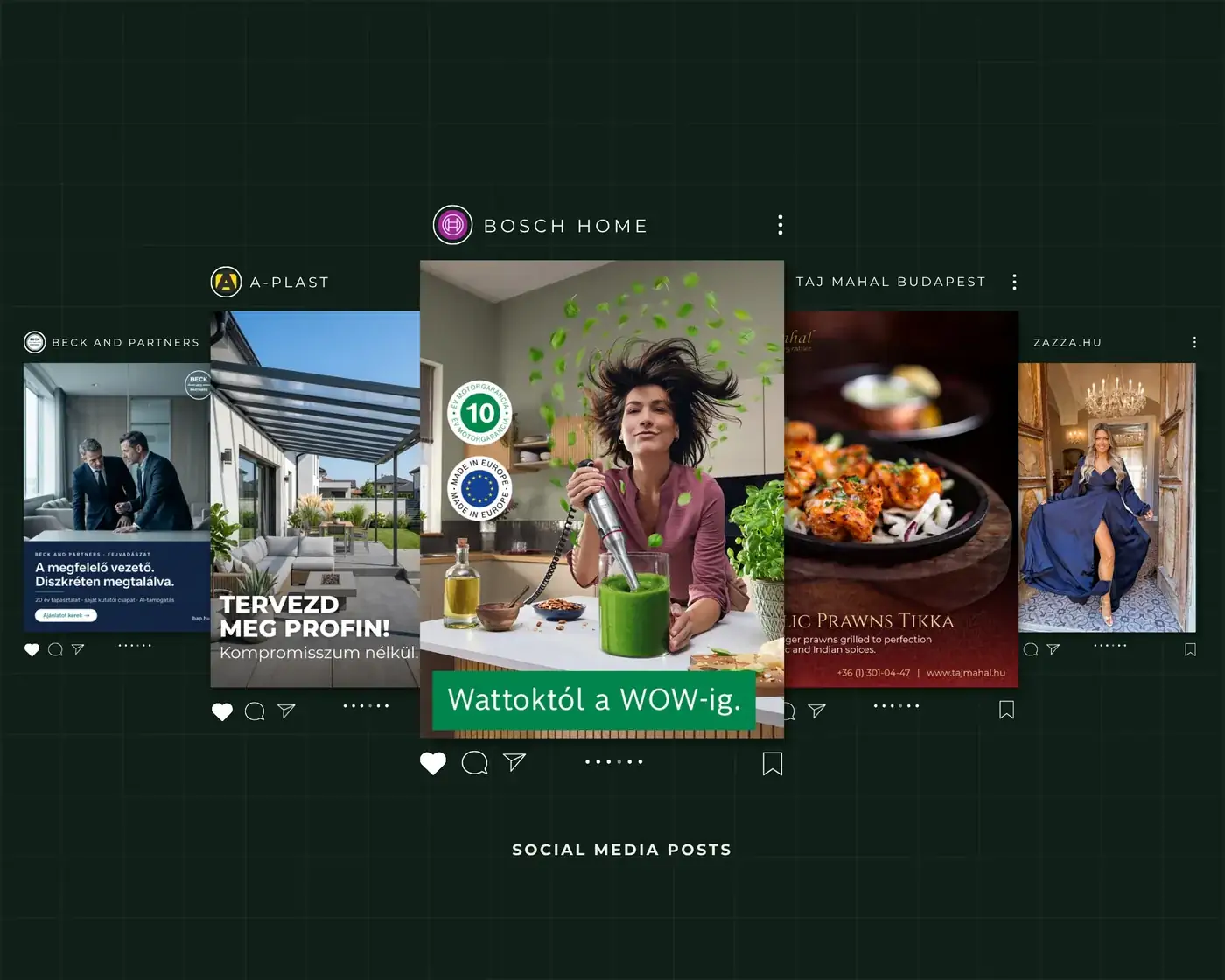Open the TAJ MAHAL BUDAPEST account name
Viewport: 1225px width, 980px height.
(x=891, y=282)
